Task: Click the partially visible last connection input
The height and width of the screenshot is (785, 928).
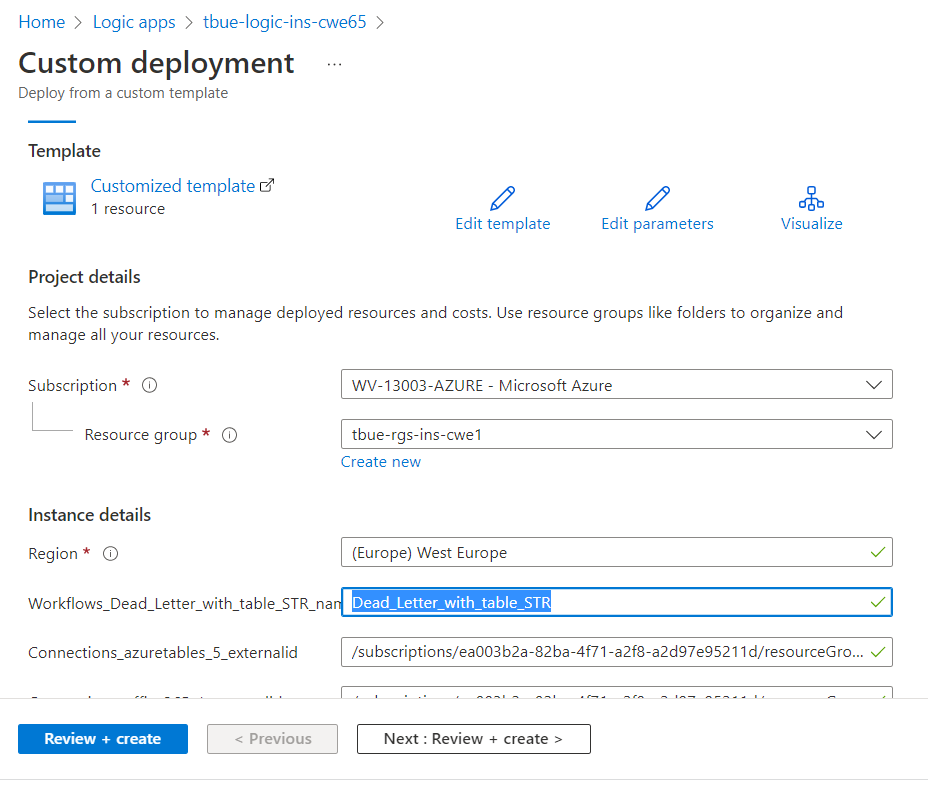Action: (617, 692)
